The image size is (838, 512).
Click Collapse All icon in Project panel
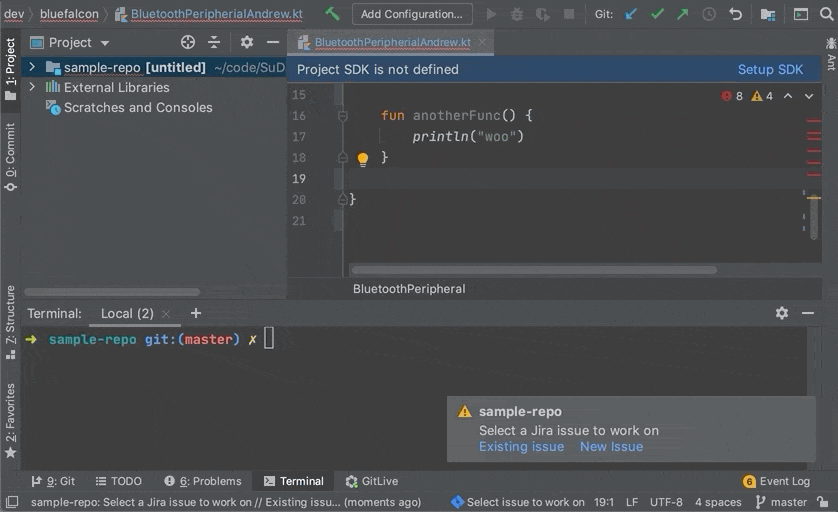coord(214,42)
